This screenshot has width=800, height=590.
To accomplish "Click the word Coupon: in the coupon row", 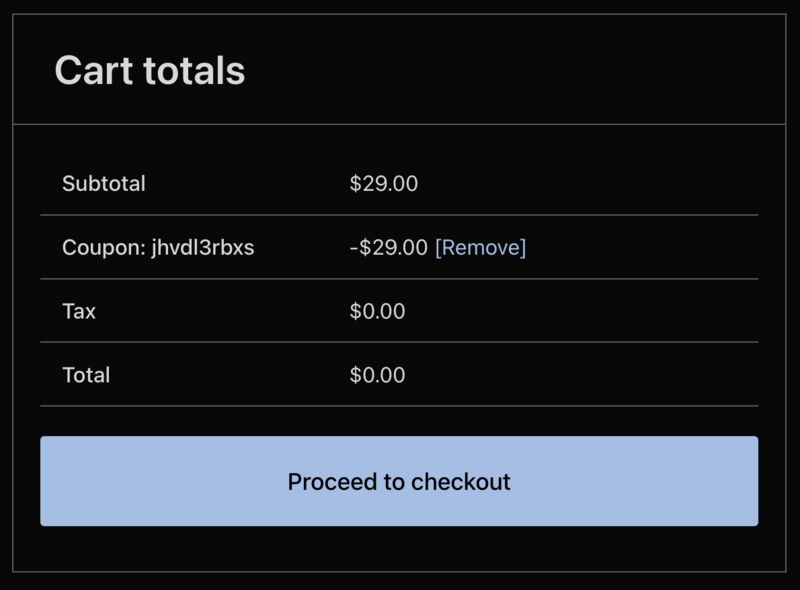I will pyautogui.click(x=103, y=247).
